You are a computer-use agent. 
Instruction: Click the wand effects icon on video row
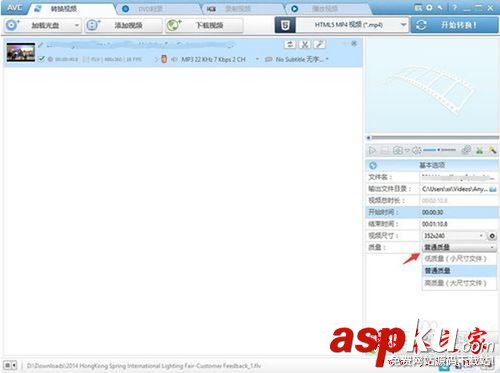319,45
